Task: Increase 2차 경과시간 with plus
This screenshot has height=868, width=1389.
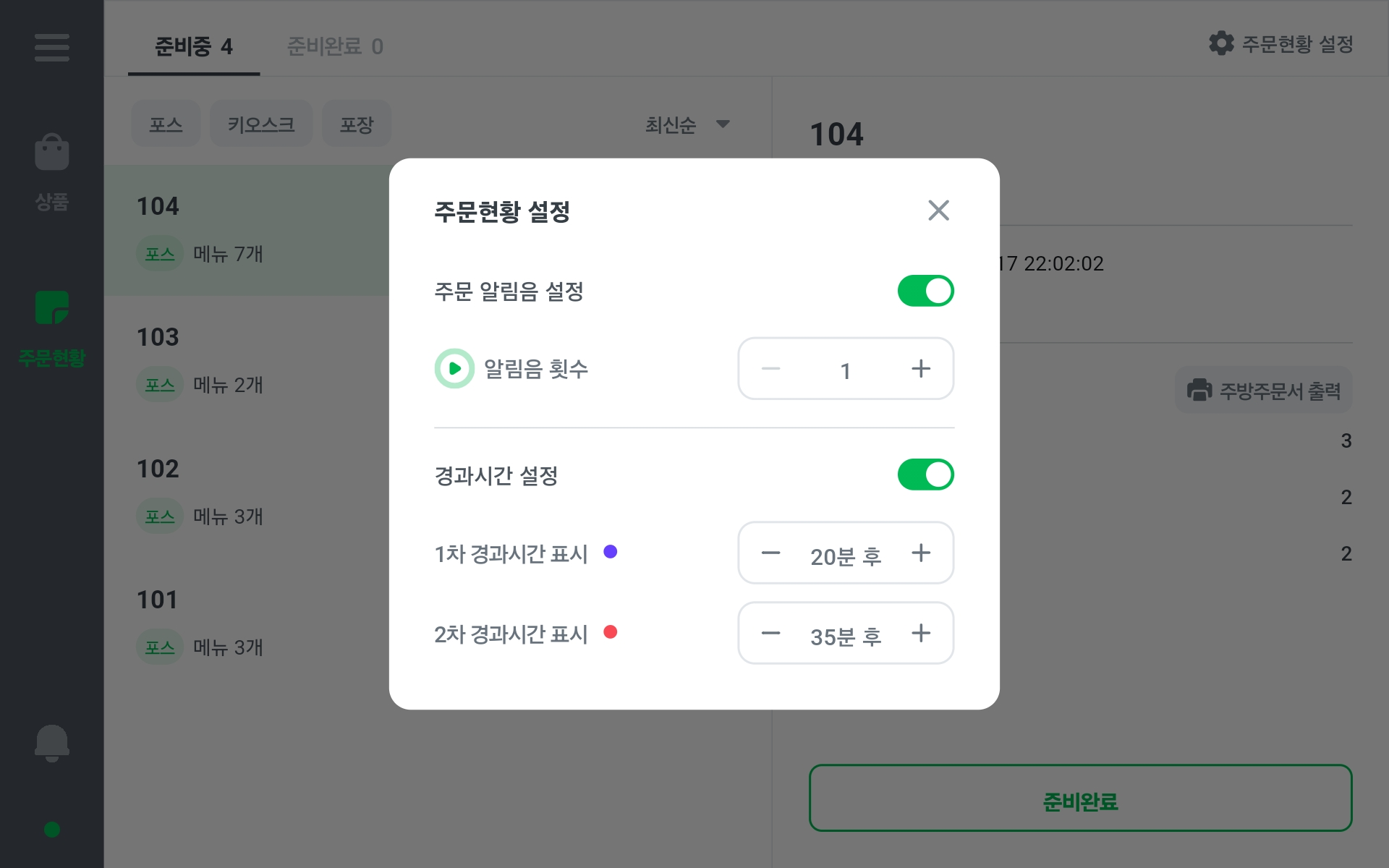Action: (x=920, y=634)
